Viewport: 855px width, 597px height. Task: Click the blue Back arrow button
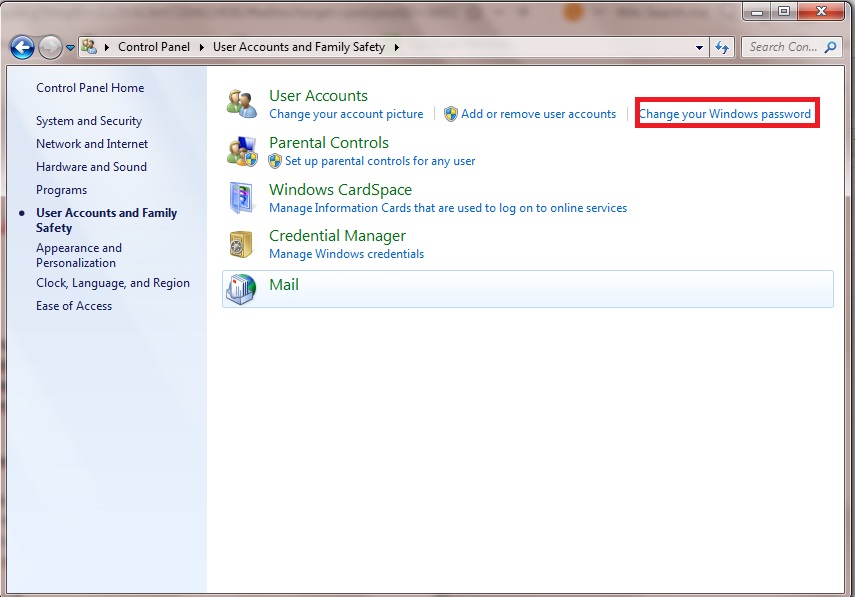[x=22, y=47]
